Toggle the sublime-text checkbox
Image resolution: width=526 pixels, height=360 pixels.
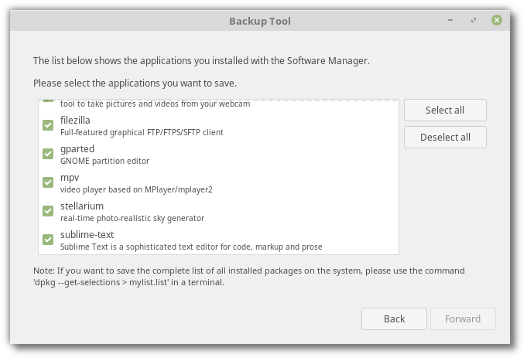pyautogui.click(x=48, y=240)
